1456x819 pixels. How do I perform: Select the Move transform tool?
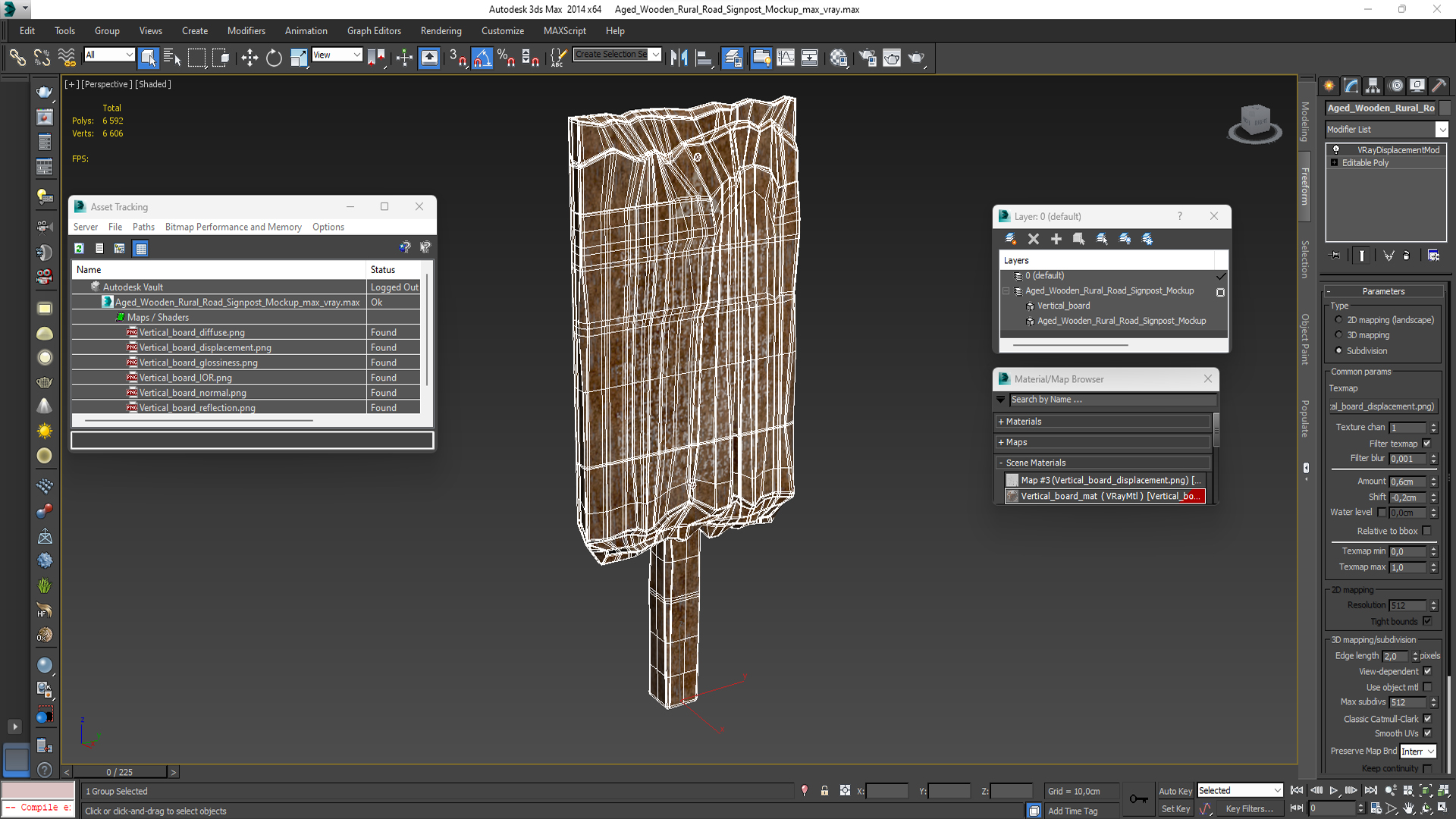pyautogui.click(x=249, y=58)
